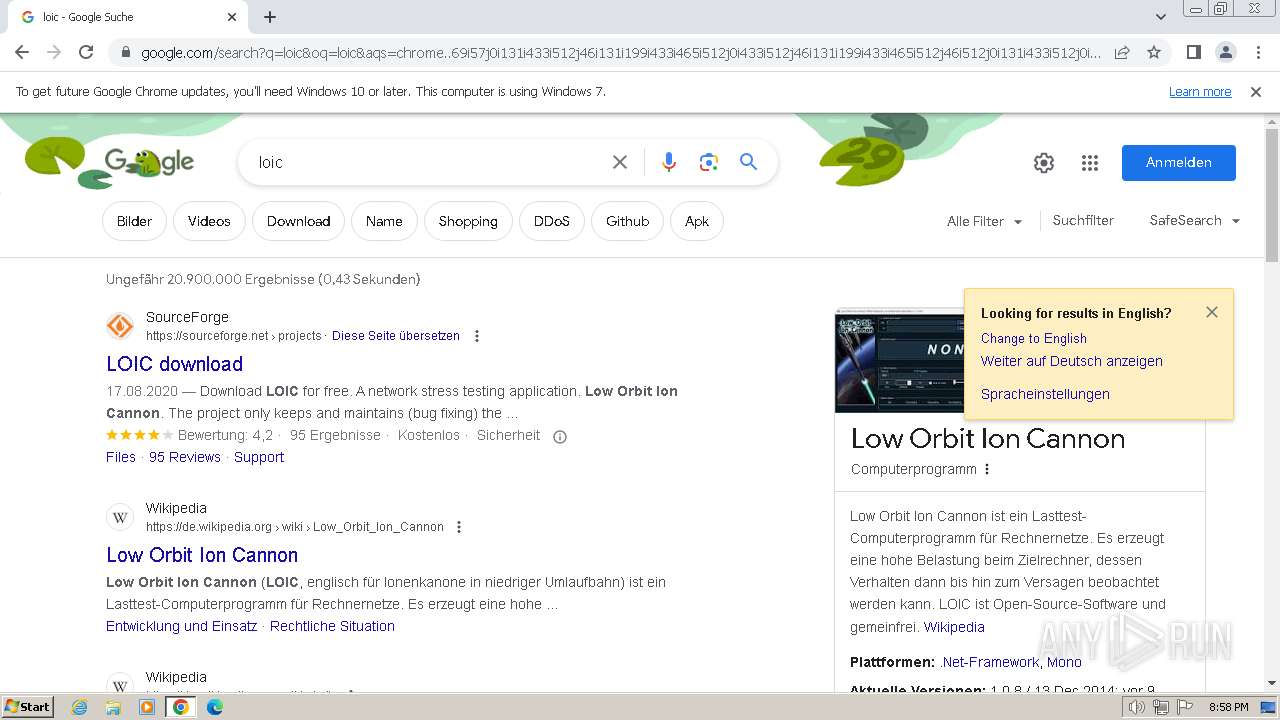Open a new browser tab
Screen dimensions: 1280x720
tap(270, 17)
